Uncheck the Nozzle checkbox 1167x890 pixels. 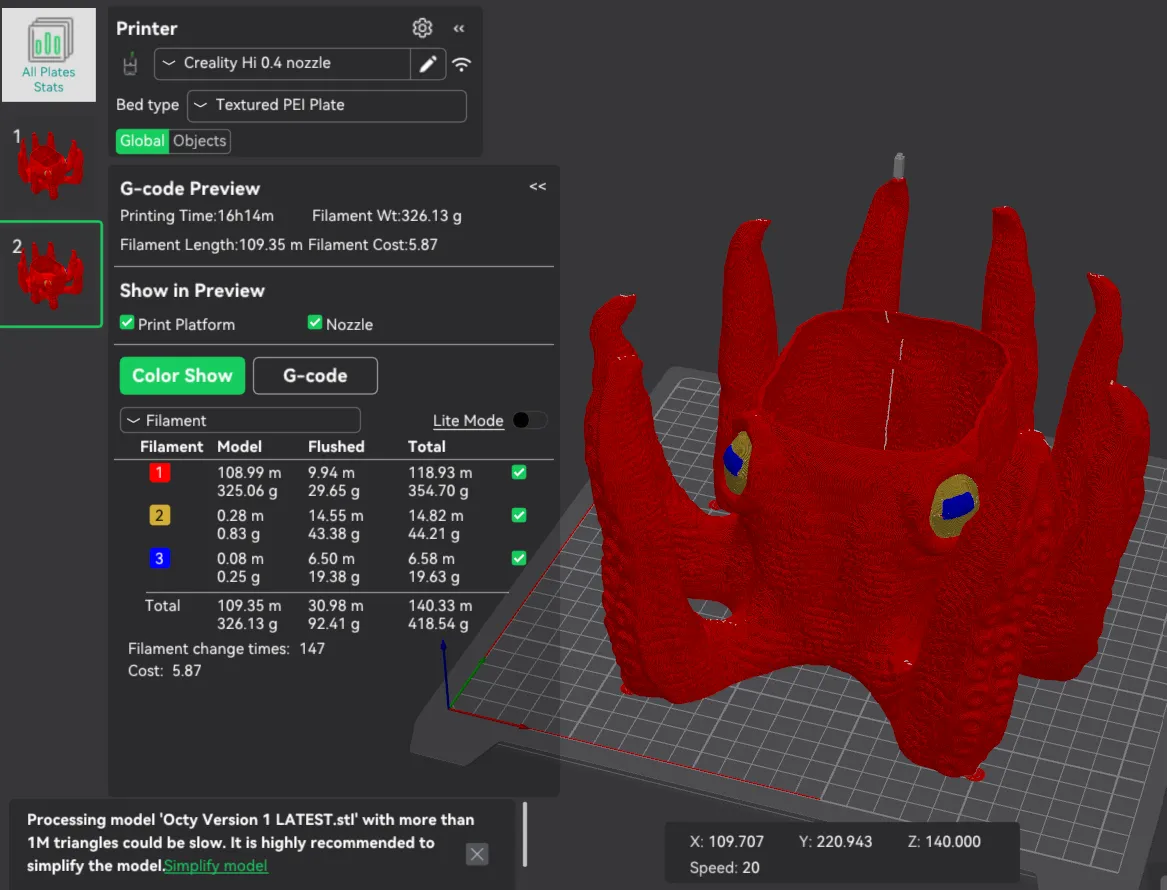315,323
